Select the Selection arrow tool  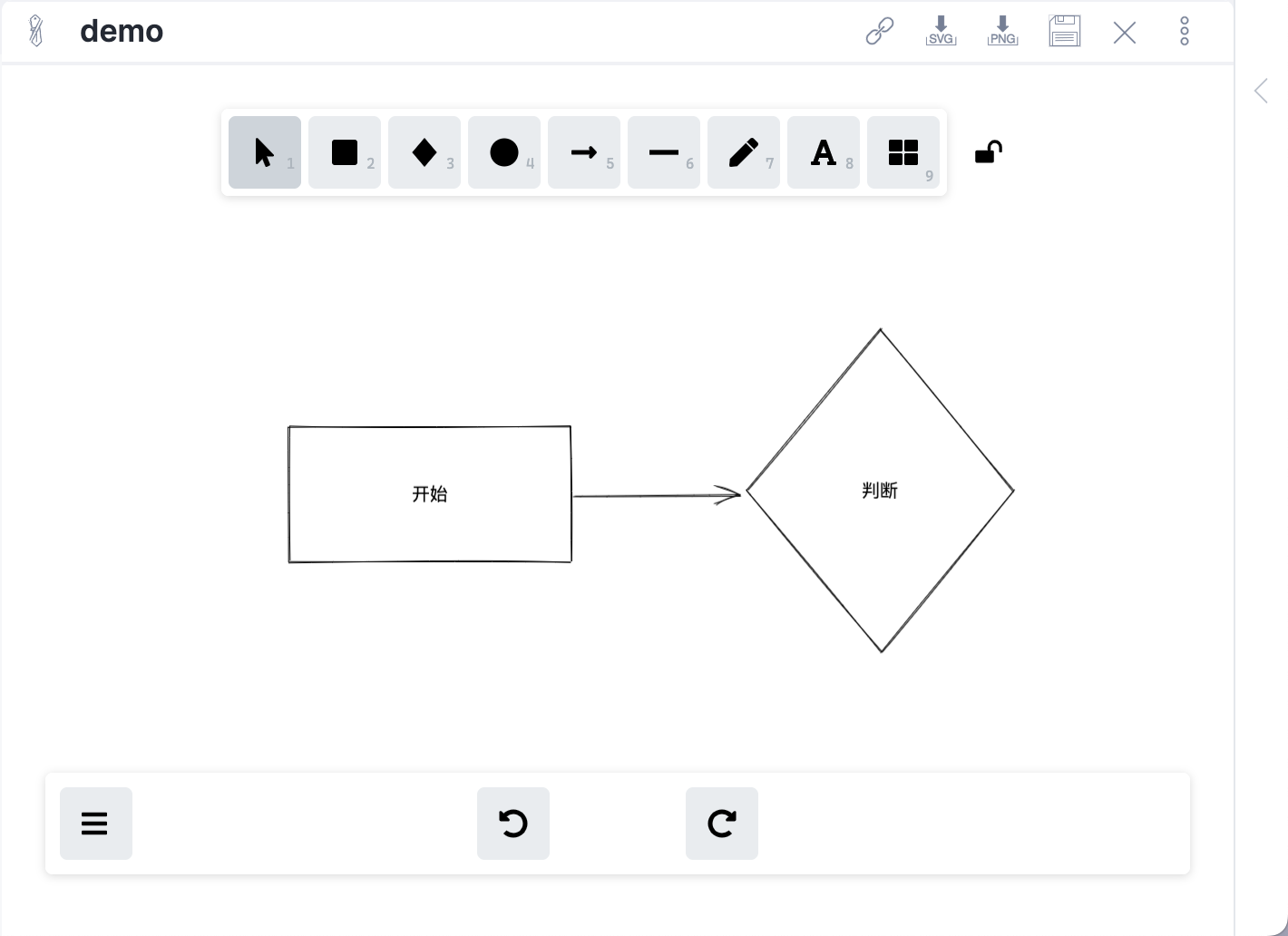264,152
